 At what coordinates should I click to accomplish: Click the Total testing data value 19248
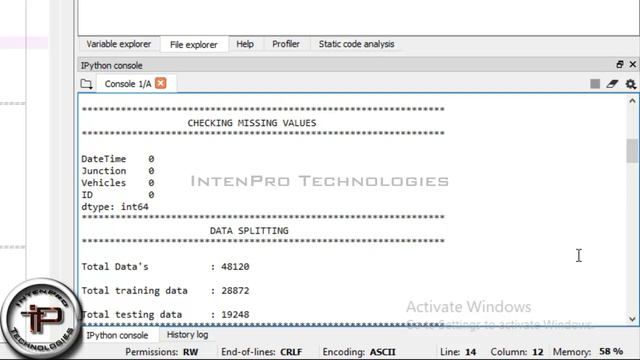pos(235,315)
